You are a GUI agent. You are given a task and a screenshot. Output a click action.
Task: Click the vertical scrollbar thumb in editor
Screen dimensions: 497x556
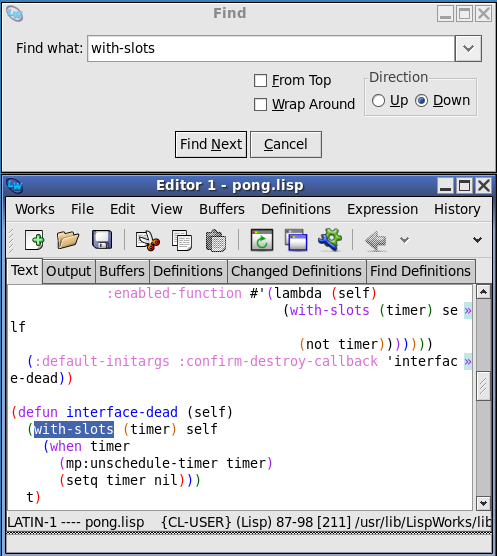coord(483,386)
